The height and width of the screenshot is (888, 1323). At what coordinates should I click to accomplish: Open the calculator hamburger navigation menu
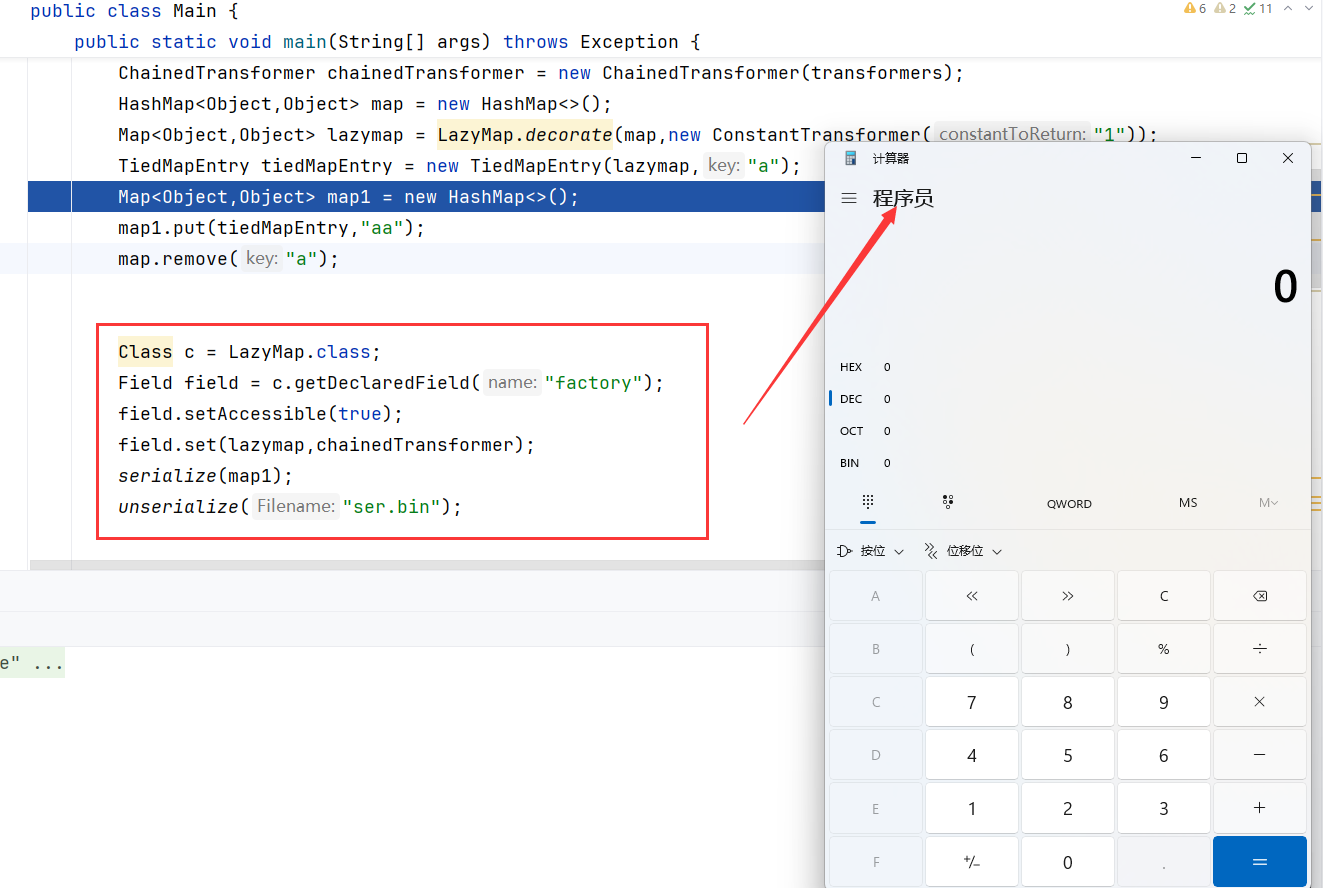[849, 199]
